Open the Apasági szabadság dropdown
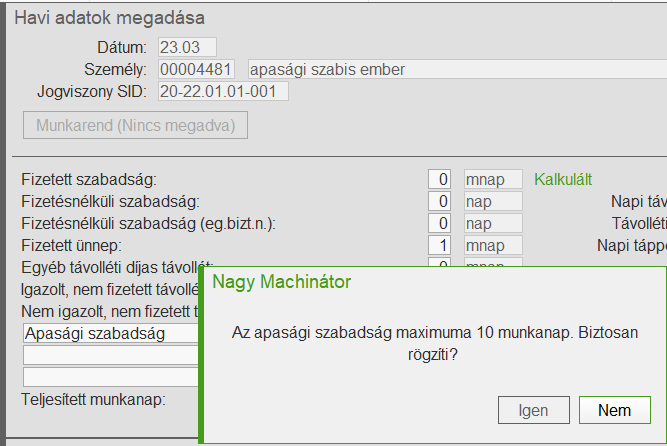667x446 pixels. click(x=110, y=333)
